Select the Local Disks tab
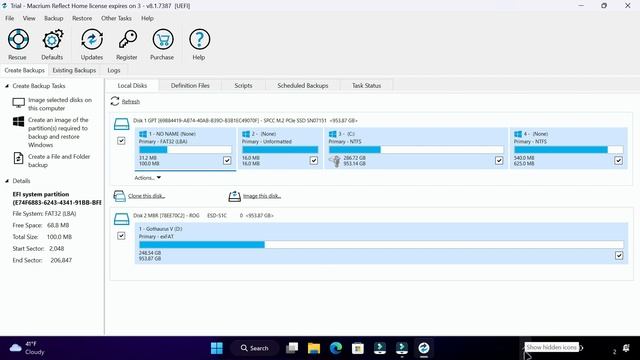The image size is (640, 360). 132,85
